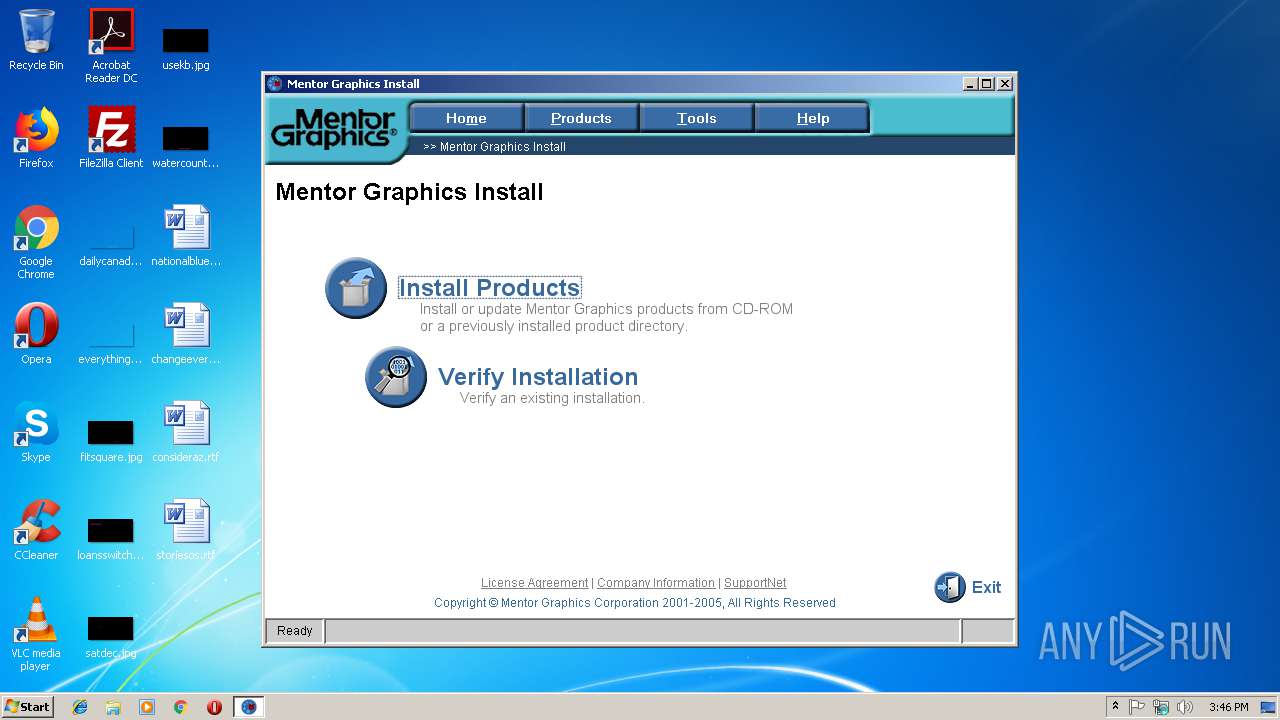Select the FileZilla Client shortcut
Viewport: 1280px width, 720px height.
coord(111,138)
